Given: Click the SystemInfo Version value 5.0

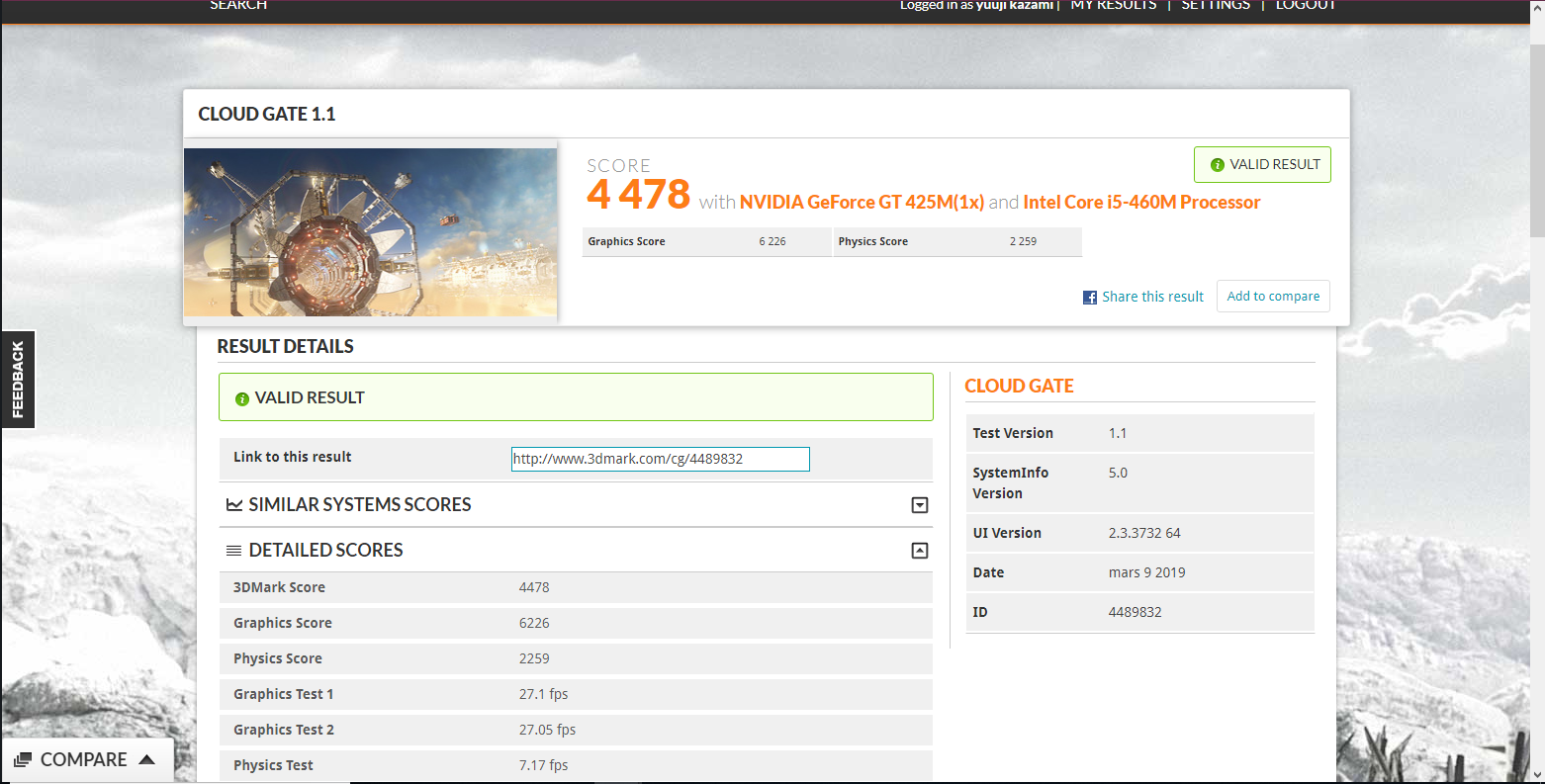Looking at the screenshot, I should tap(1118, 473).
